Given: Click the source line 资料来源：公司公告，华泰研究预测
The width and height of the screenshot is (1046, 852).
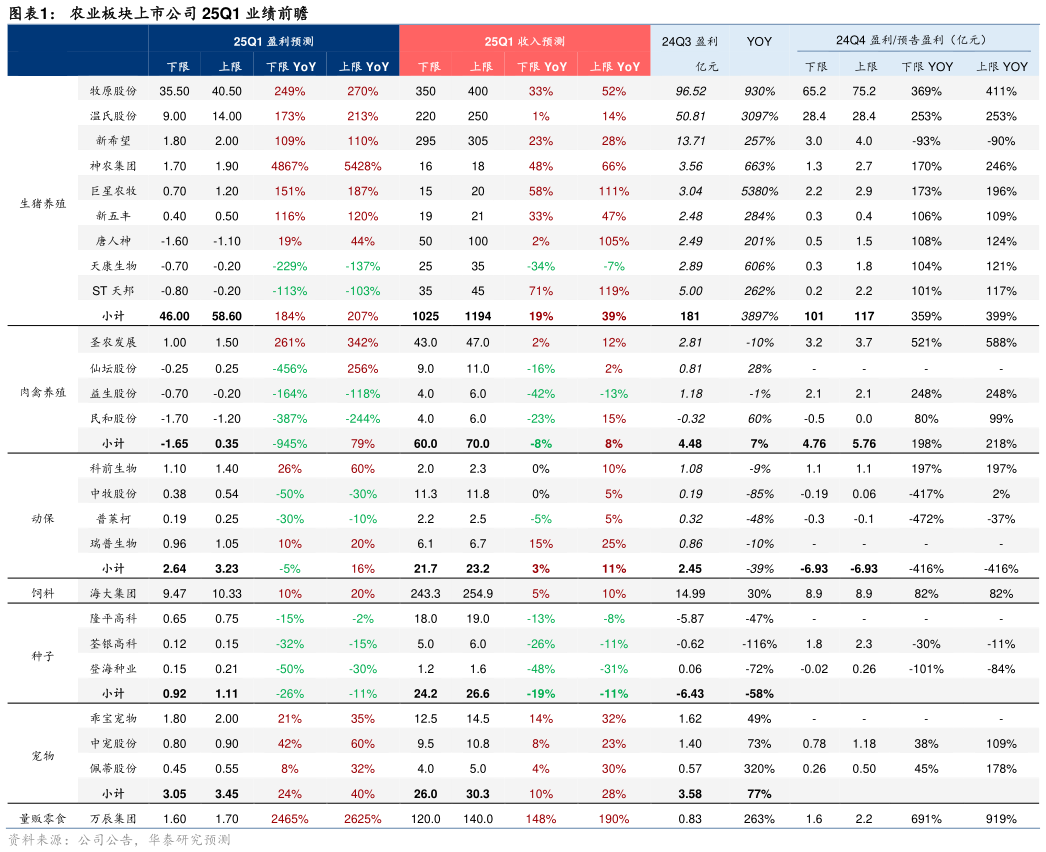Looking at the screenshot, I should click(x=119, y=840).
